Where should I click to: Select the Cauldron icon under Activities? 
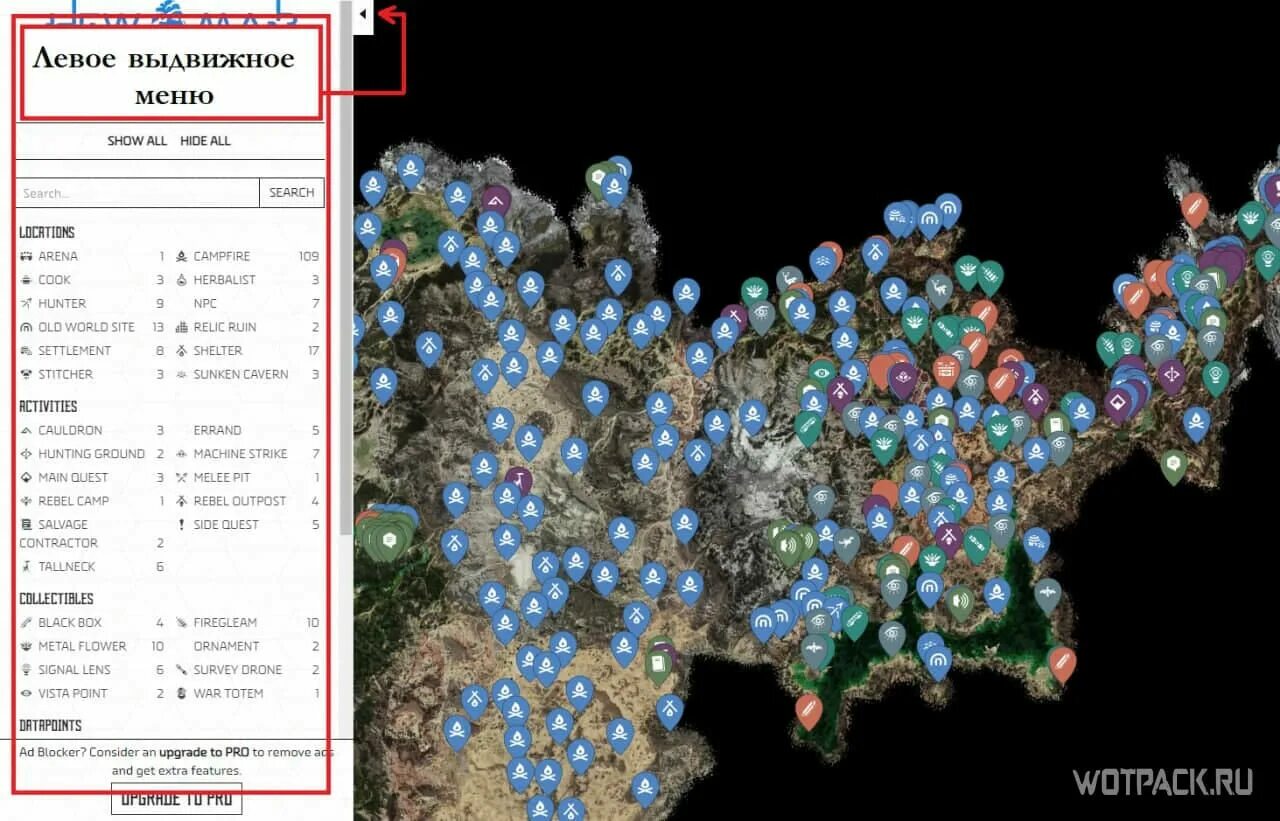[x=26, y=430]
